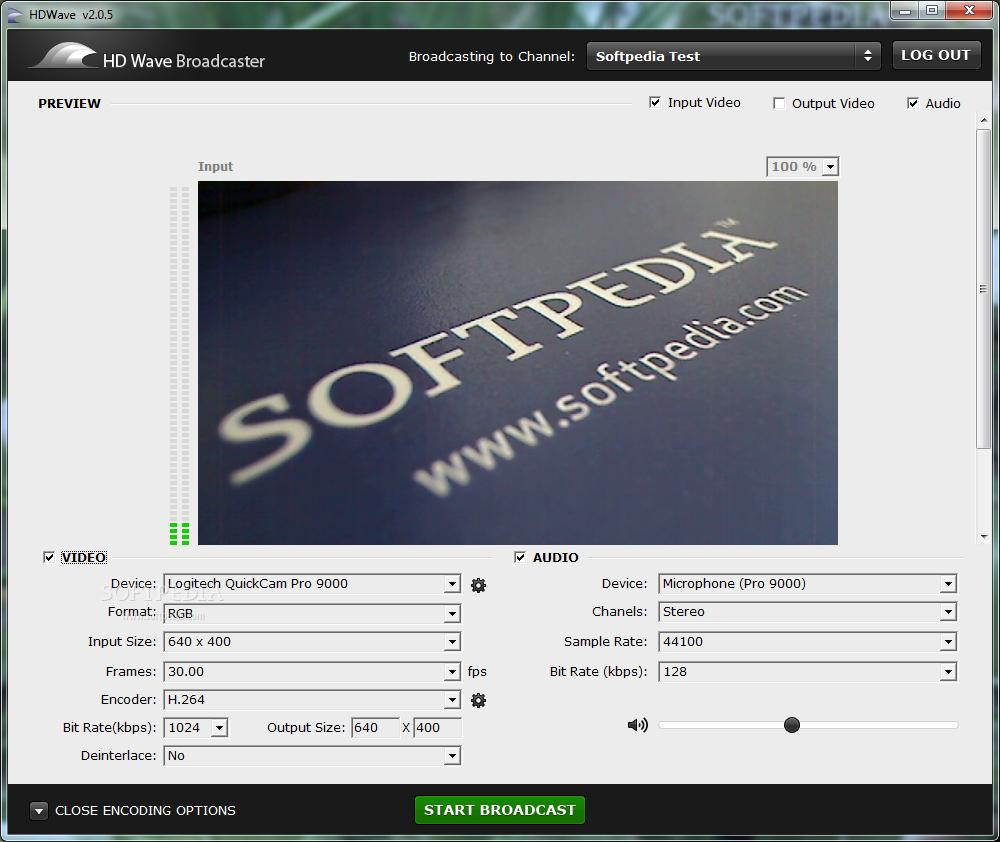Click the audio level meter
This screenshot has height=842, width=1000.
(179, 366)
